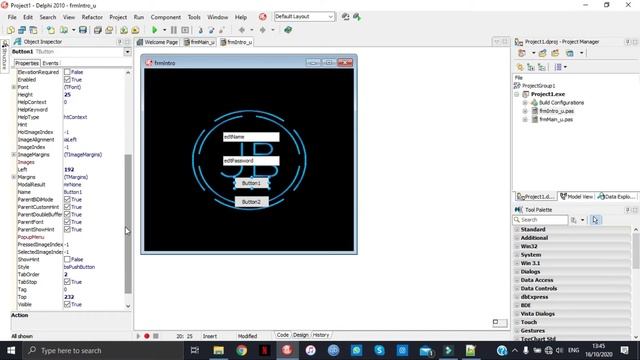Click the Save All stacked-disks icon
640x360 pixels.
pos(98,30)
